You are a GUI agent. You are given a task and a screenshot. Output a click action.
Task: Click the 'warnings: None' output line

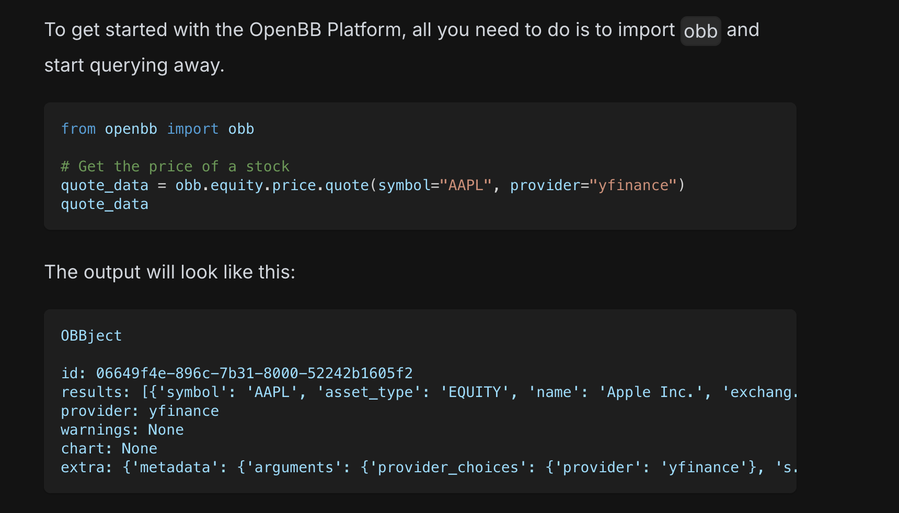[122, 430]
